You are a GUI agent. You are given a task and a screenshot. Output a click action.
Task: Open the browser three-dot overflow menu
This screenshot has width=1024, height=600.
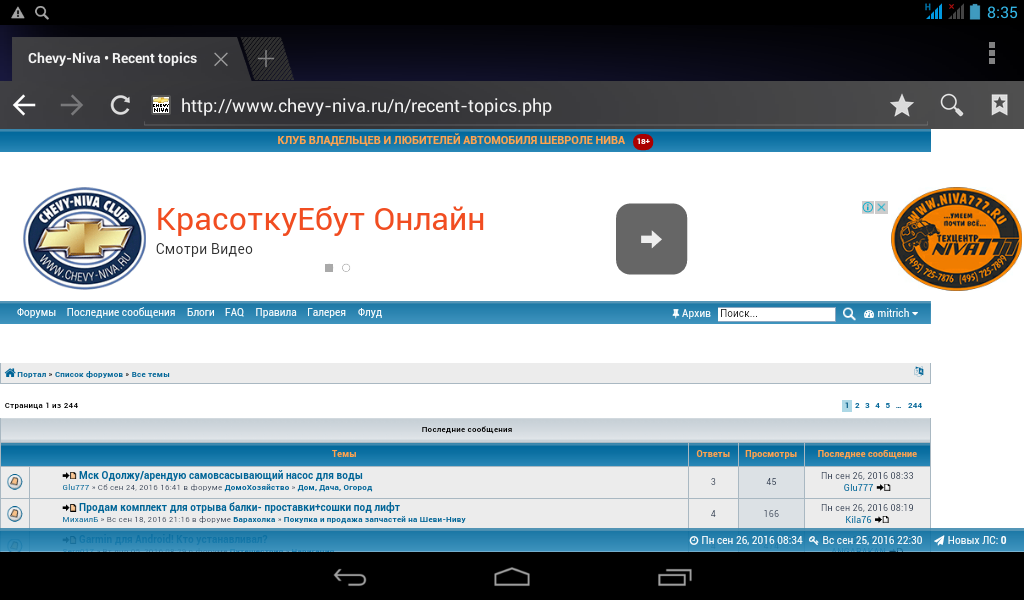[x=991, y=53]
